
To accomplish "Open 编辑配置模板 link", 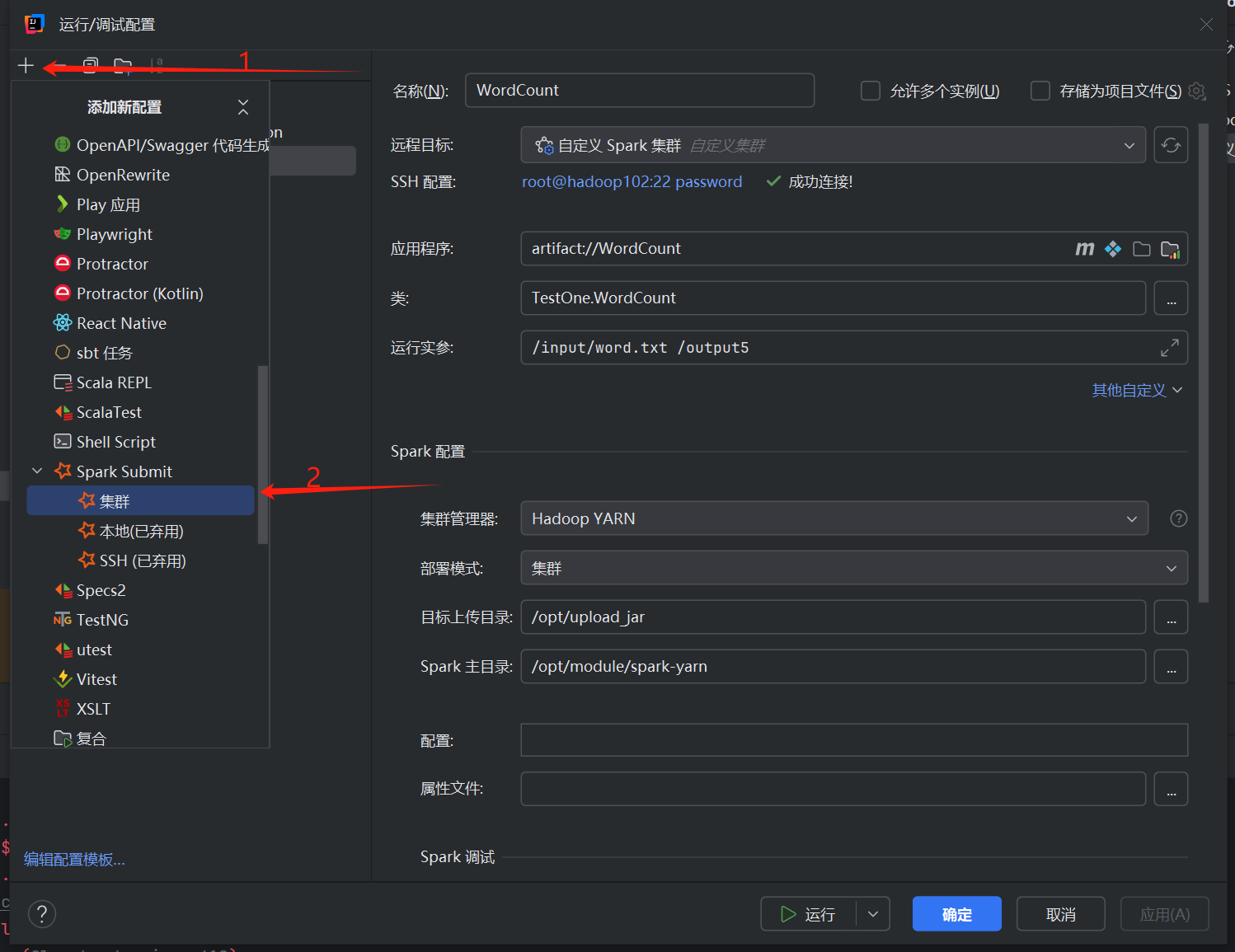I will [x=73, y=859].
